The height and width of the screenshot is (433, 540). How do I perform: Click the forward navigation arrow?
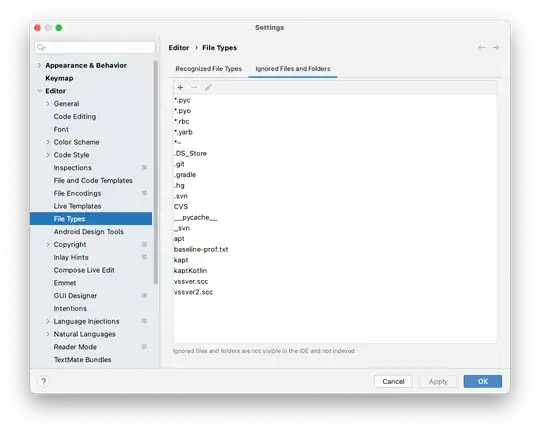(496, 48)
